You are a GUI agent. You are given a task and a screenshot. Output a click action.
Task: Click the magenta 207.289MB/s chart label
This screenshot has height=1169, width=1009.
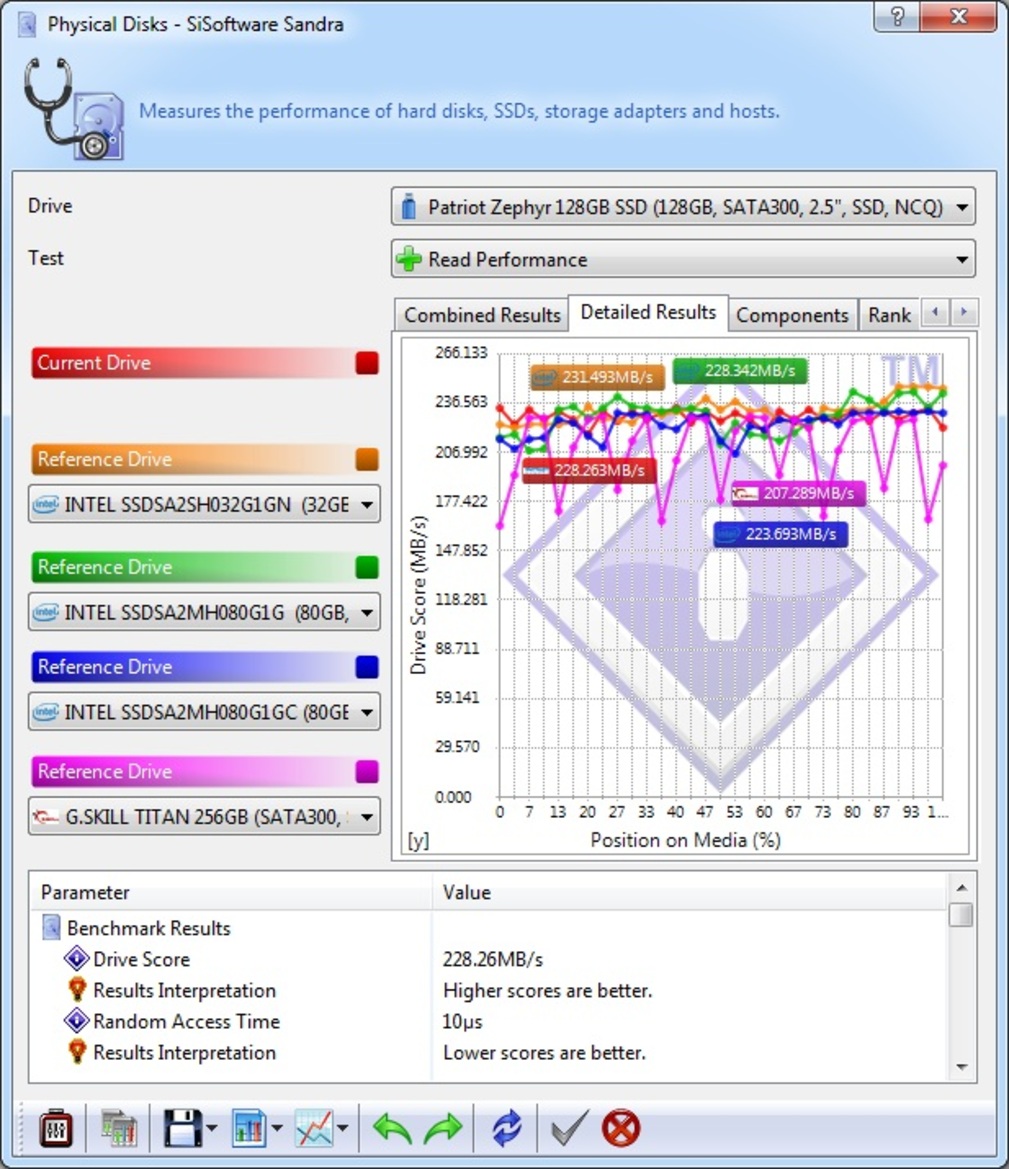pyautogui.click(x=798, y=494)
